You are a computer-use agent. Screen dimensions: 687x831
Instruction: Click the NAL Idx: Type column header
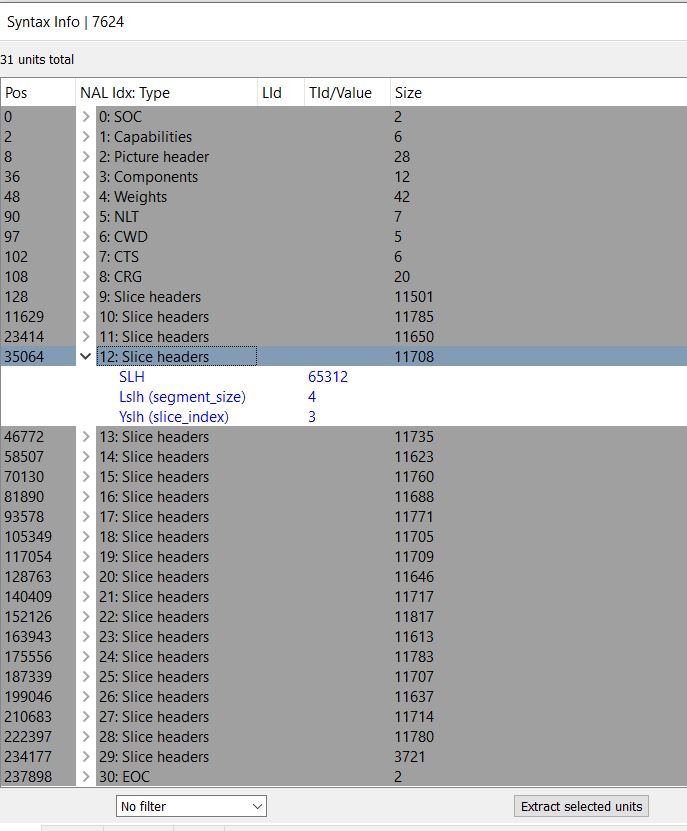coord(166,93)
